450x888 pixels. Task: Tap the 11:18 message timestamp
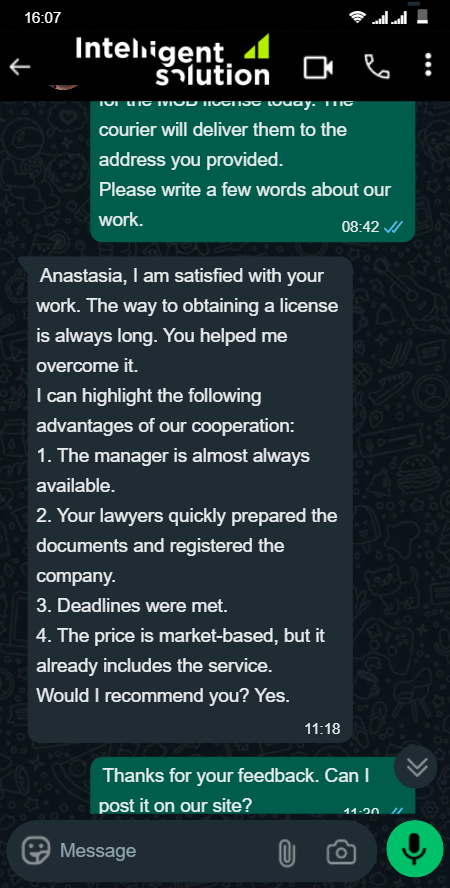coord(322,728)
